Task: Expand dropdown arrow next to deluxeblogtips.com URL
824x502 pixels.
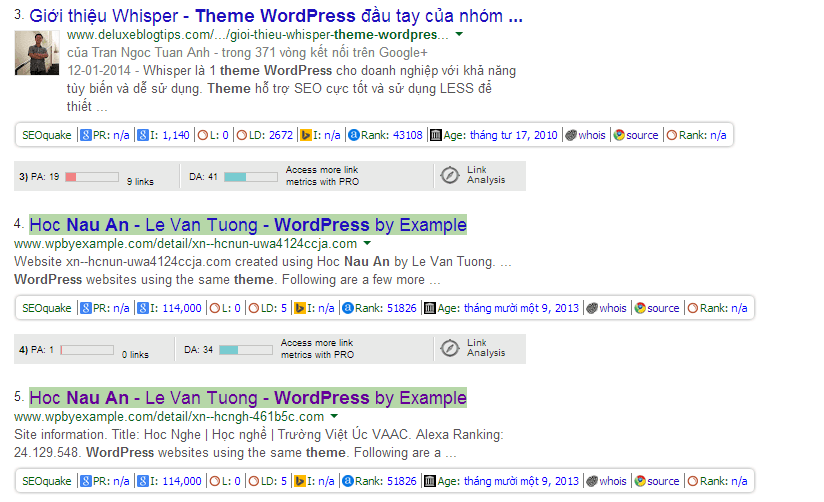Action: 459,34
